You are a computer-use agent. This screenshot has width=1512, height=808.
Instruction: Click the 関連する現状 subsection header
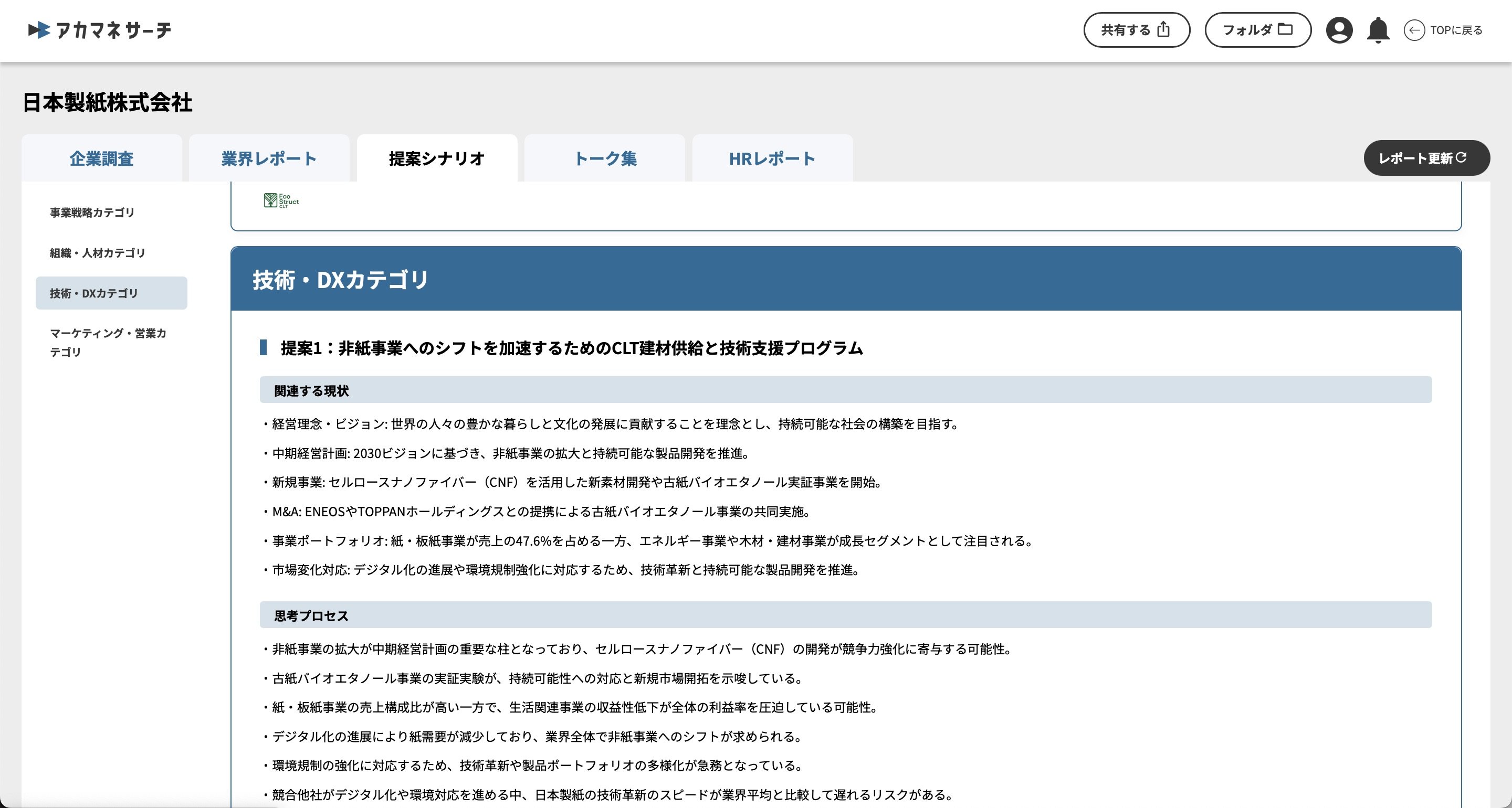pyautogui.click(x=845, y=390)
